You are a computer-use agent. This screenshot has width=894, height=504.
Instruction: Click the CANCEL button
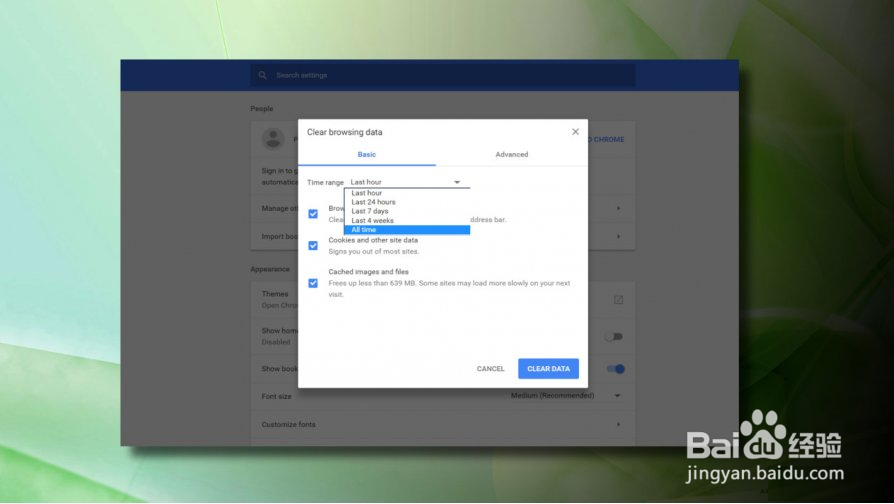click(490, 369)
